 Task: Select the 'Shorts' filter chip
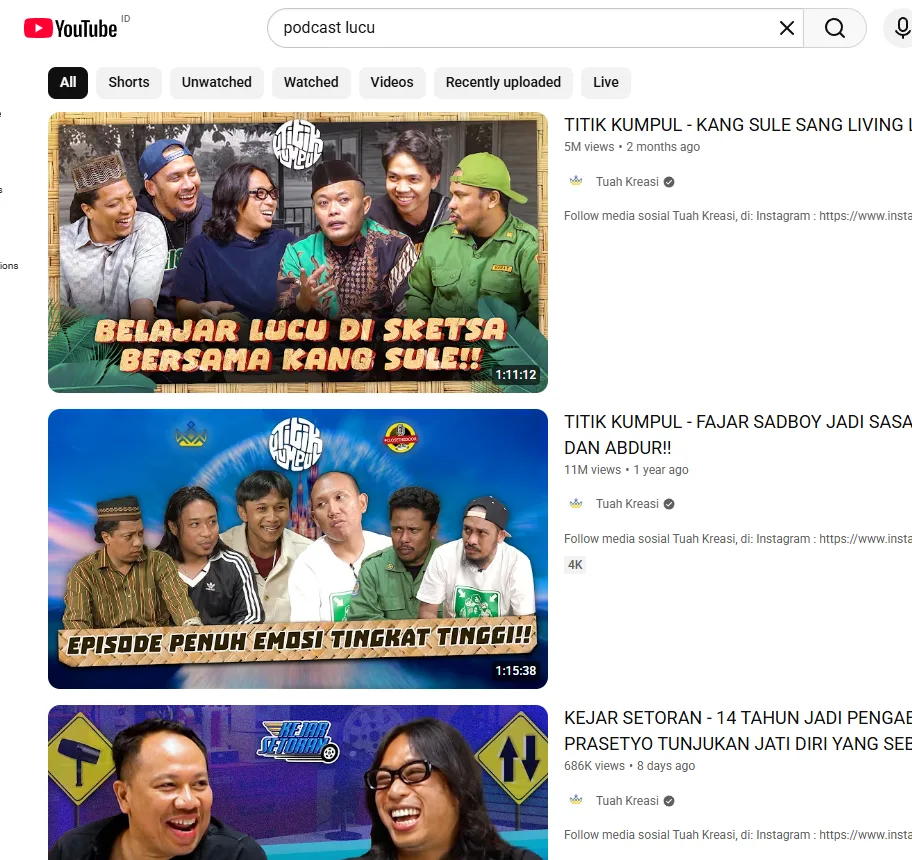129,83
